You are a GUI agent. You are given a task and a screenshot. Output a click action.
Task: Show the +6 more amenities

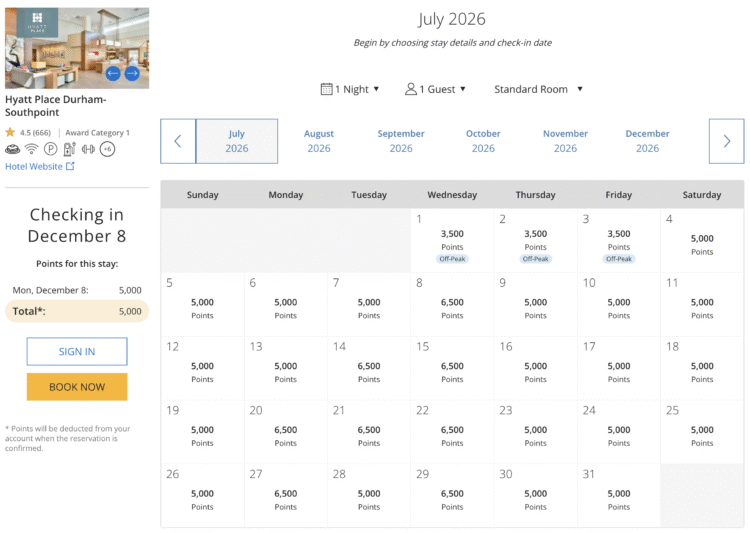tap(108, 149)
